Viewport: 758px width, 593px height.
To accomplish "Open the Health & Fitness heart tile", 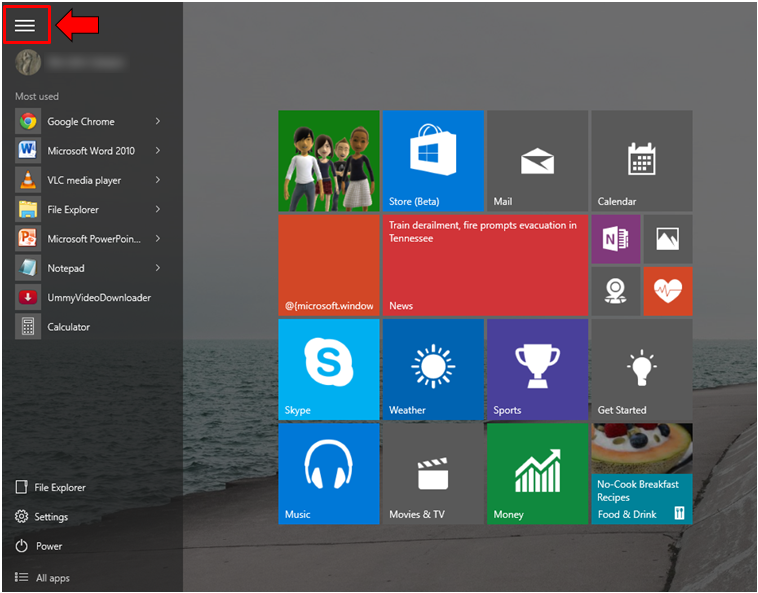I will pyautogui.click(x=668, y=291).
